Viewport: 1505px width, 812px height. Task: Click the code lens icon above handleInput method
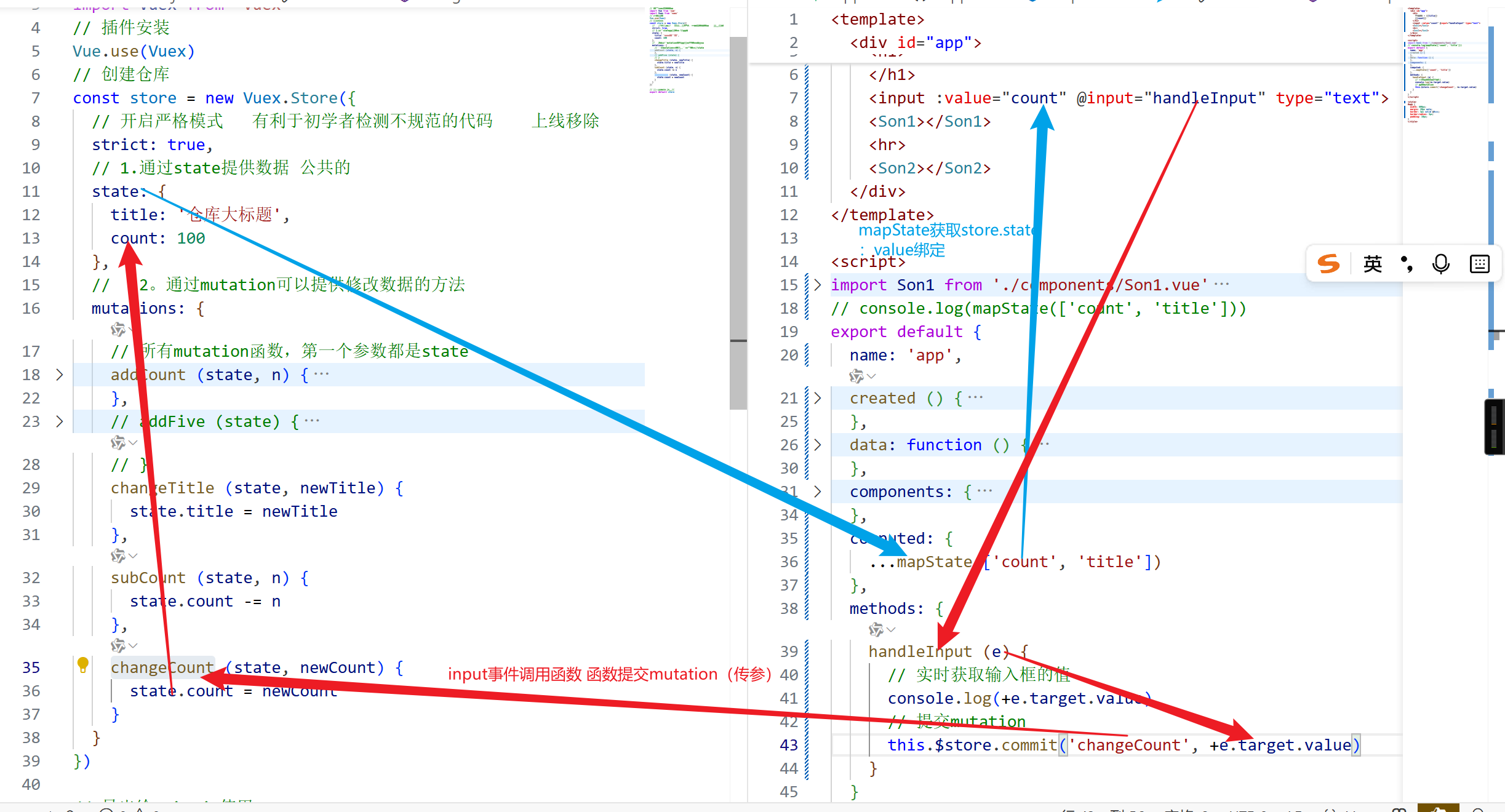(x=876, y=629)
